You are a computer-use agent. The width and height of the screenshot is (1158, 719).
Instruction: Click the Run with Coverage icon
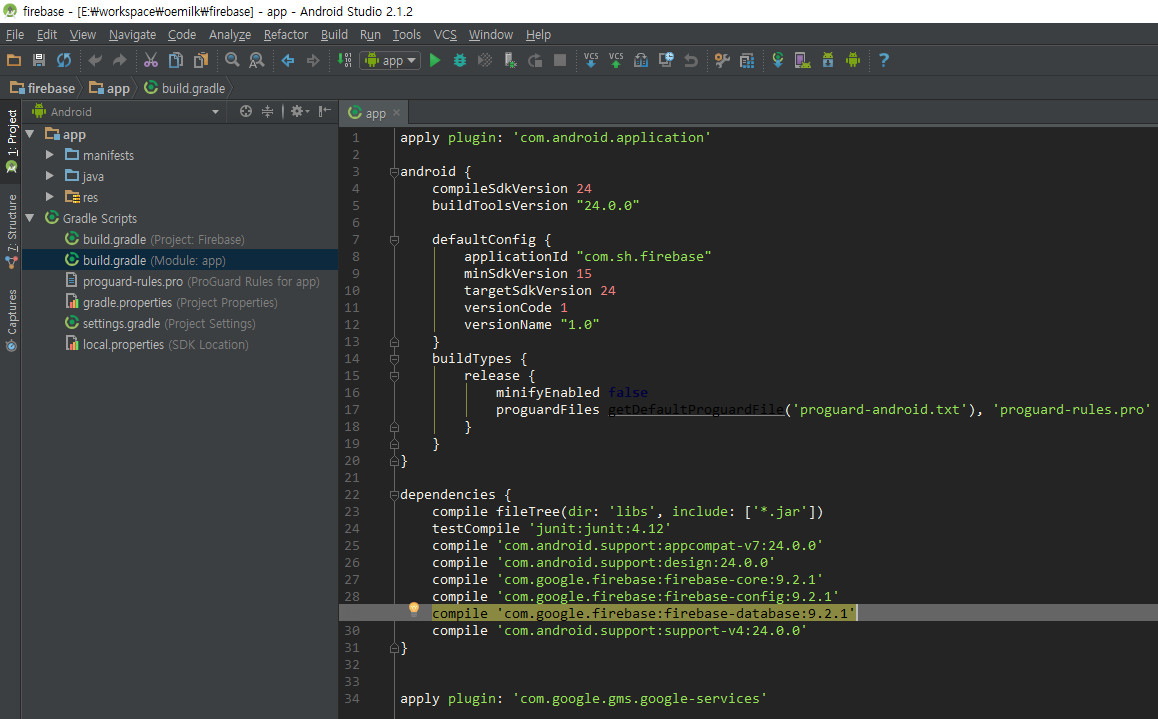[x=485, y=61]
